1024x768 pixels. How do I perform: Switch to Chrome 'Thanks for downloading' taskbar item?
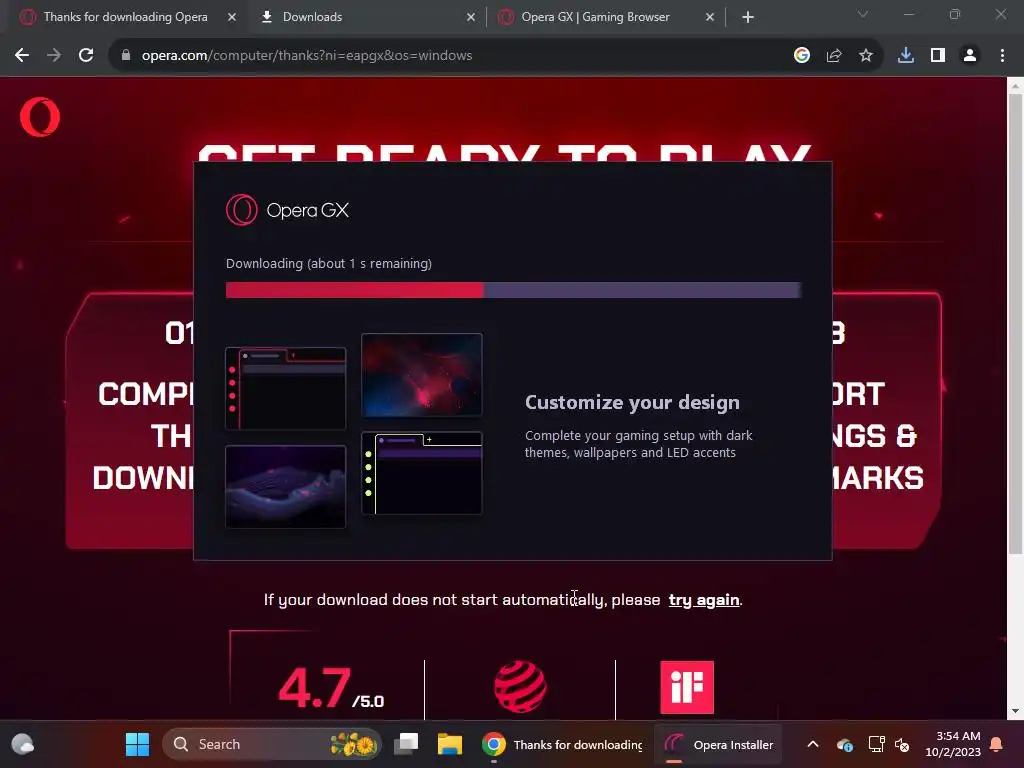click(x=563, y=744)
